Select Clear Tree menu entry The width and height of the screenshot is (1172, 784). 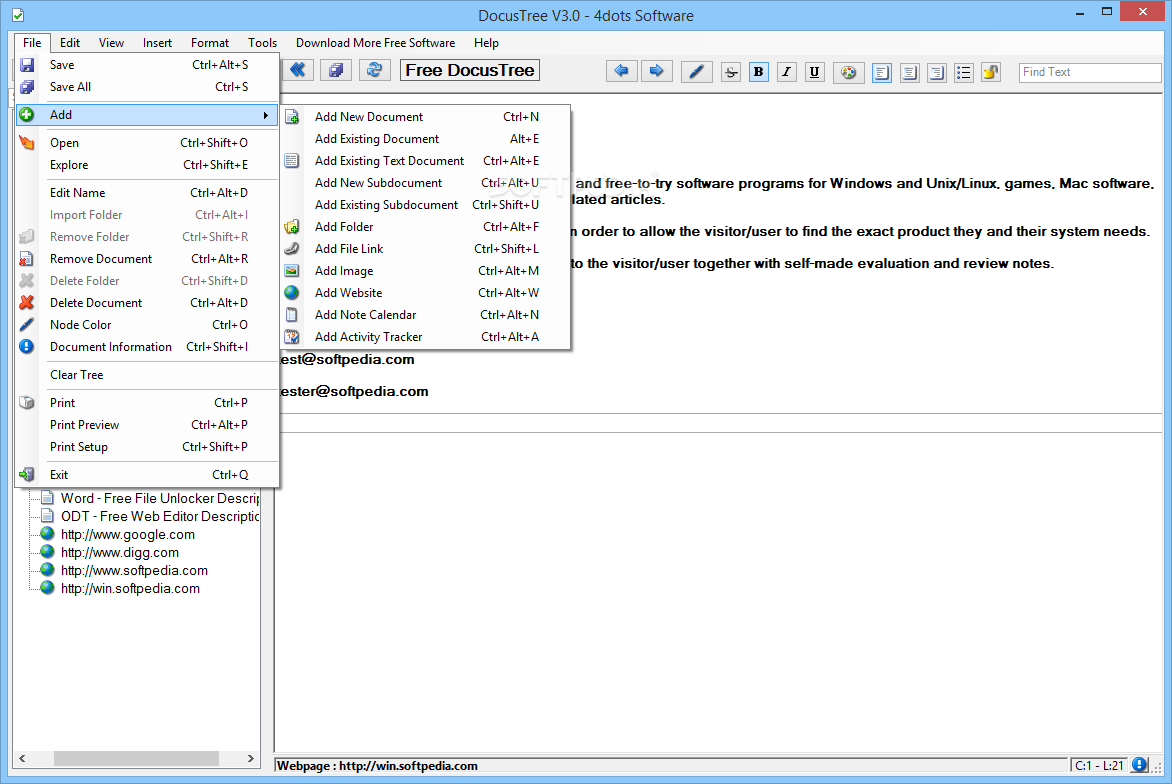147,375
